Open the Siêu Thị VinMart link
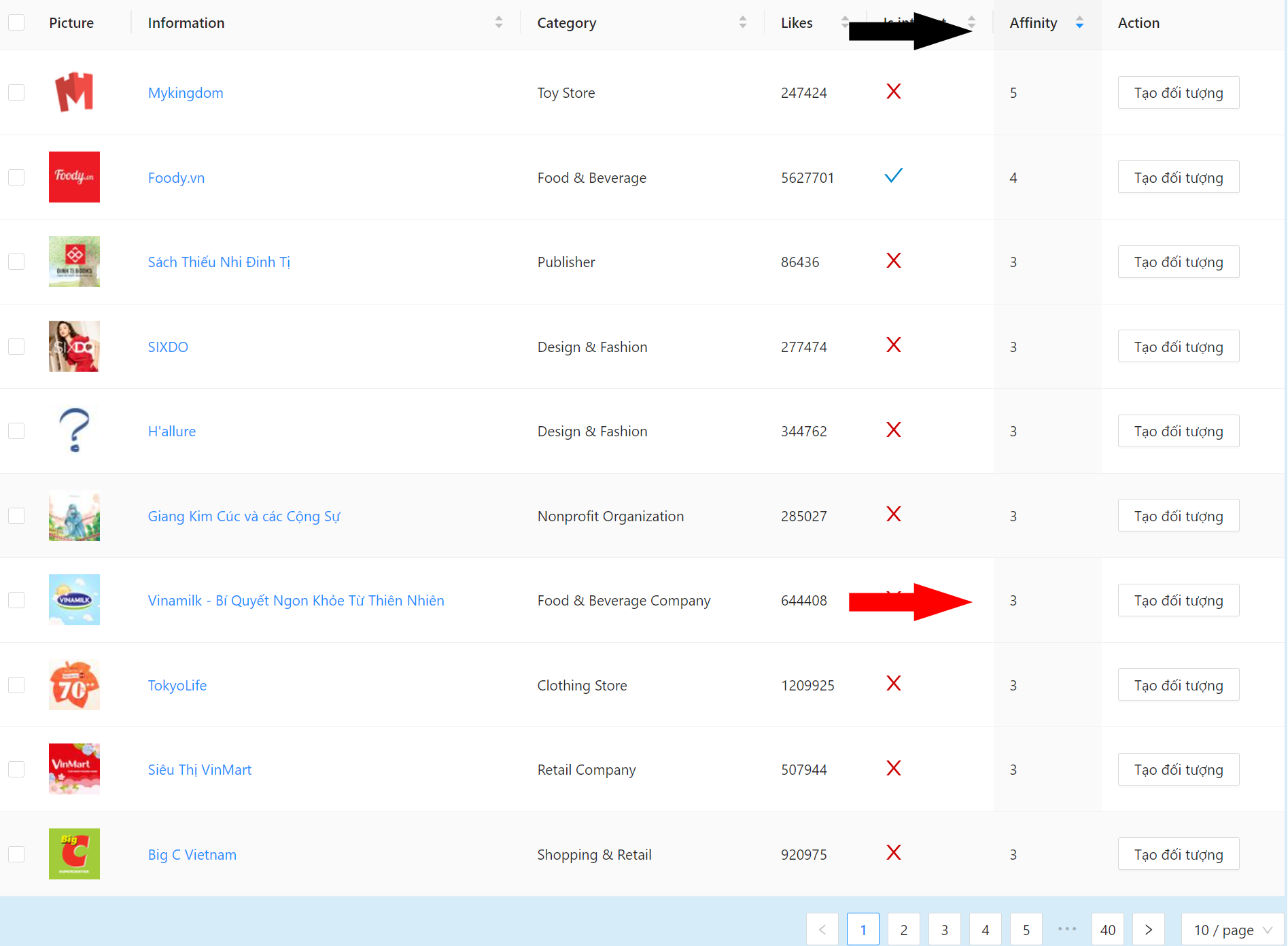Screen dimensions: 1288x946 pos(200,769)
